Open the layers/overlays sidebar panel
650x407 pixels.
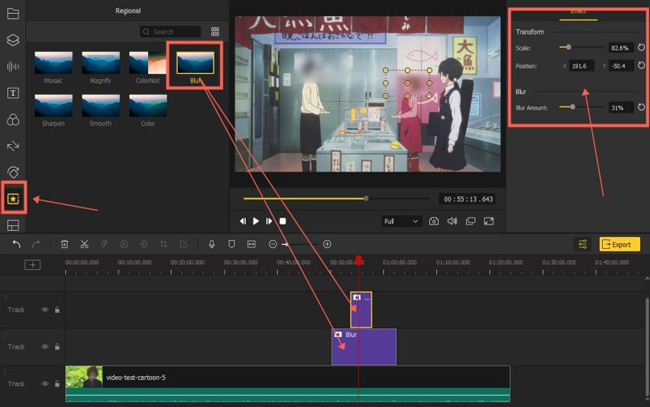tap(13, 40)
